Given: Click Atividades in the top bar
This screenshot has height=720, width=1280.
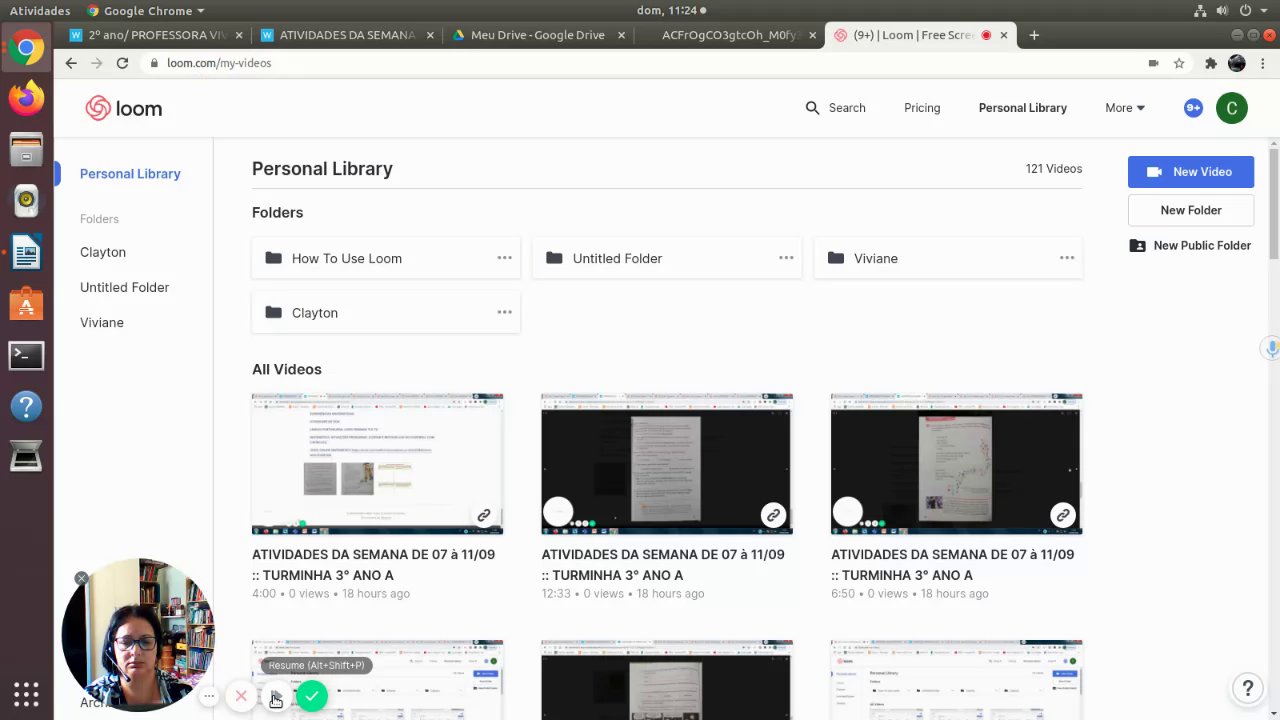Looking at the screenshot, I should click(40, 10).
